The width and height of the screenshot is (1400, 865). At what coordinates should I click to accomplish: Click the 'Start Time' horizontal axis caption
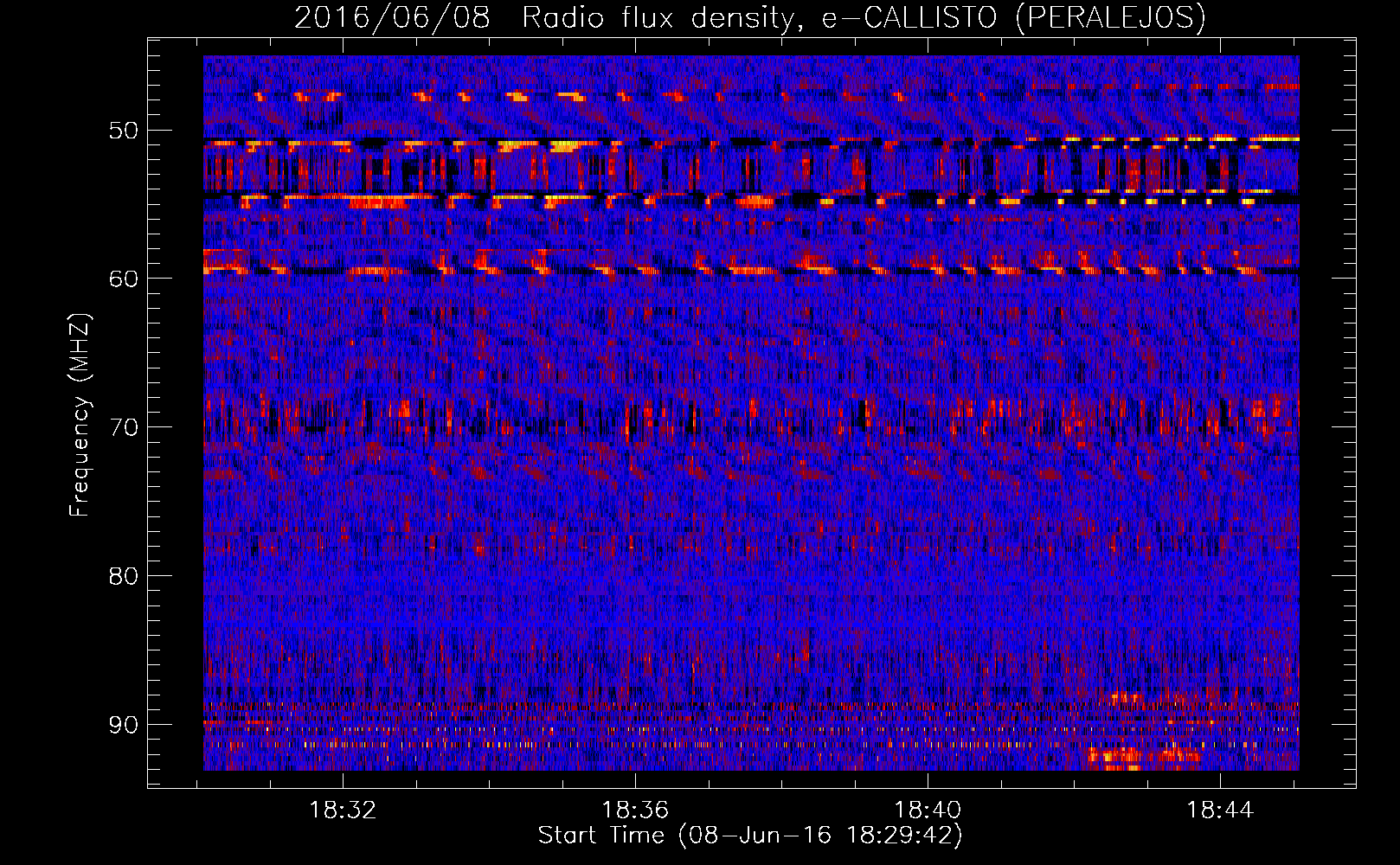click(x=600, y=836)
